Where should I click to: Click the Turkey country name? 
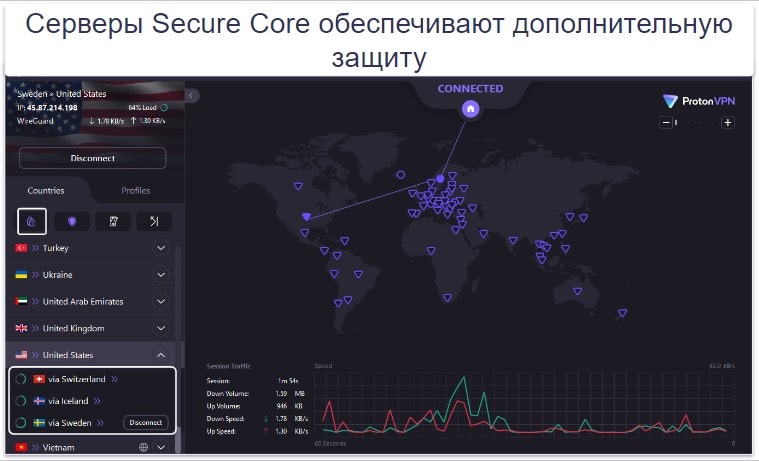[x=56, y=248]
